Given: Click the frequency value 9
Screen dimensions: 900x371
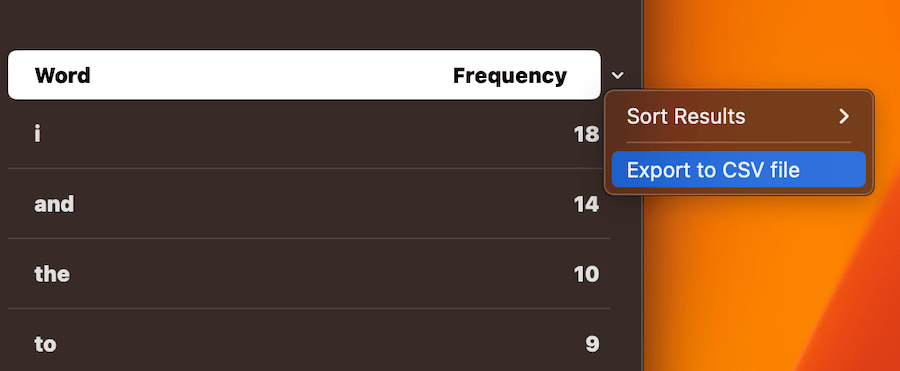Looking at the screenshot, I should point(592,344).
